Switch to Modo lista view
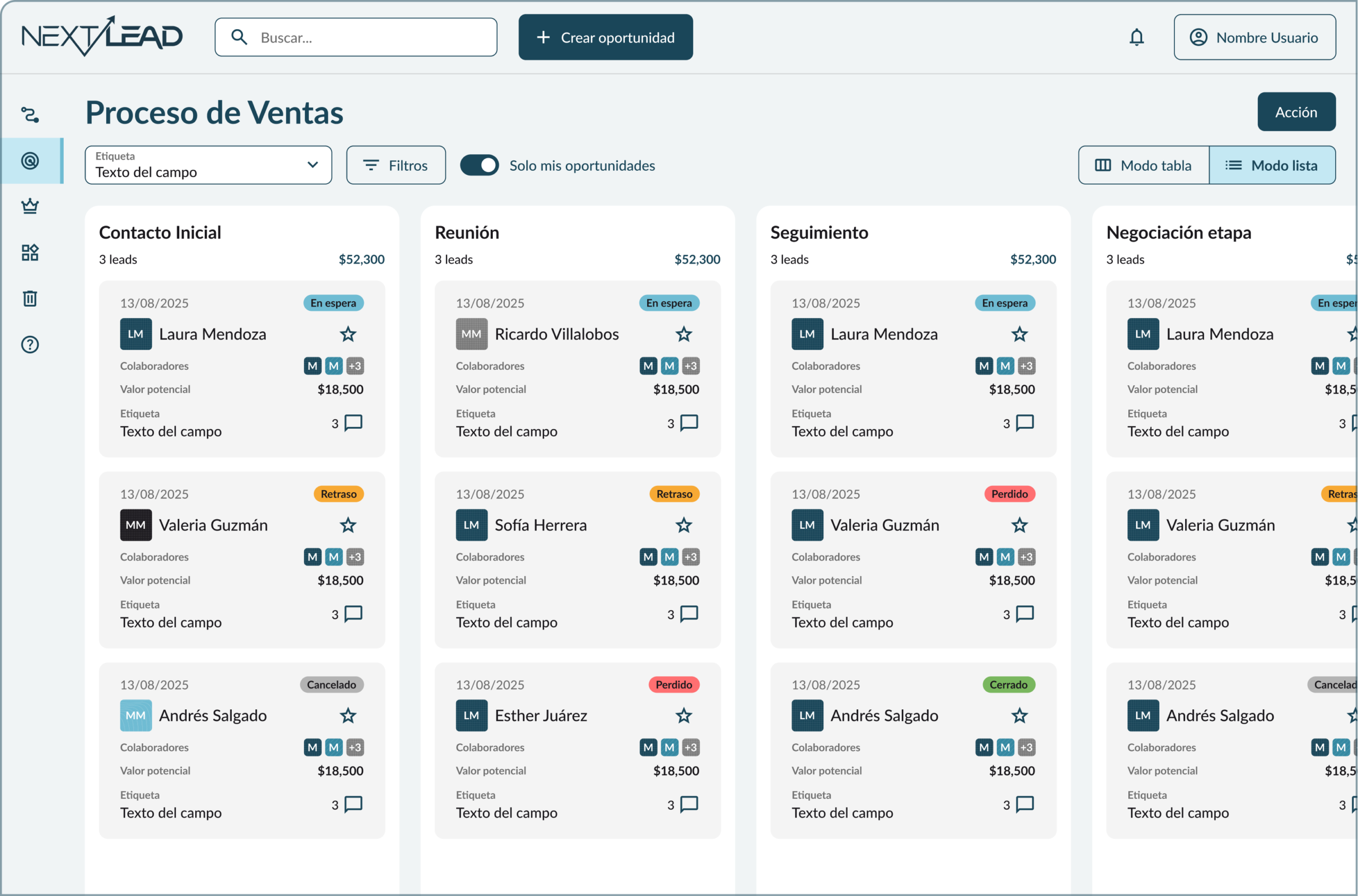The image size is (1358, 896). 1273,165
